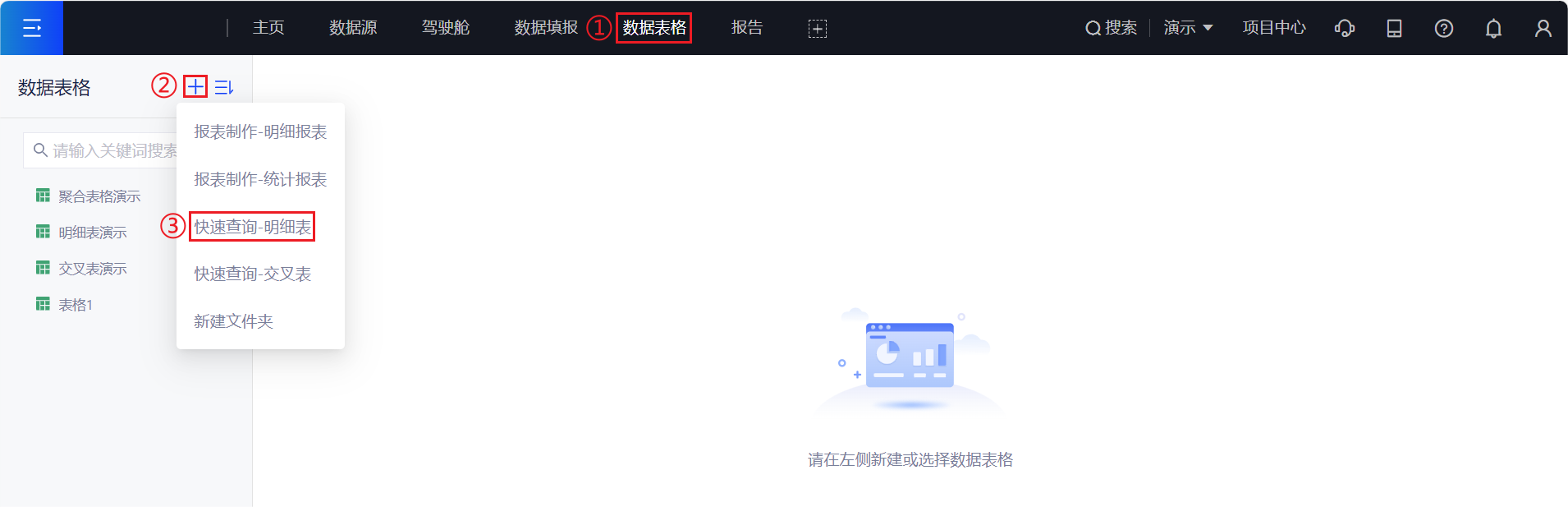The image size is (1568, 507).
Task: Open the customer service headset icon
Action: (1344, 29)
